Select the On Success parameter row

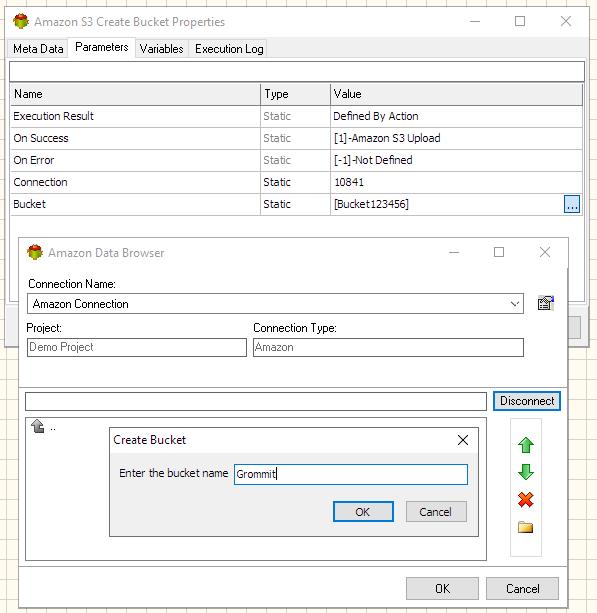pyautogui.click(x=296, y=138)
